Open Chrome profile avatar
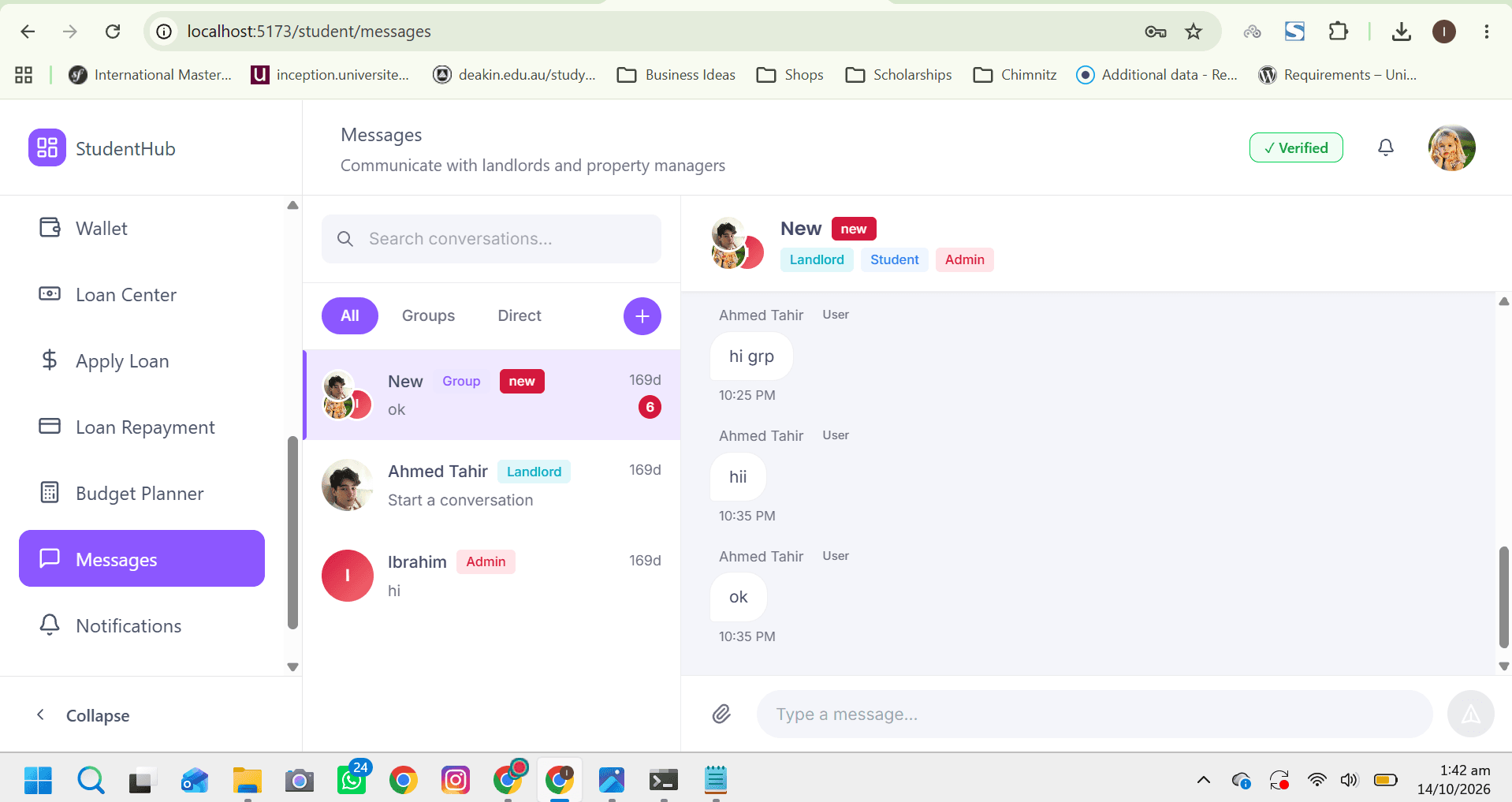This screenshot has width=1512, height=802. pyautogui.click(x=1444, y=32)
